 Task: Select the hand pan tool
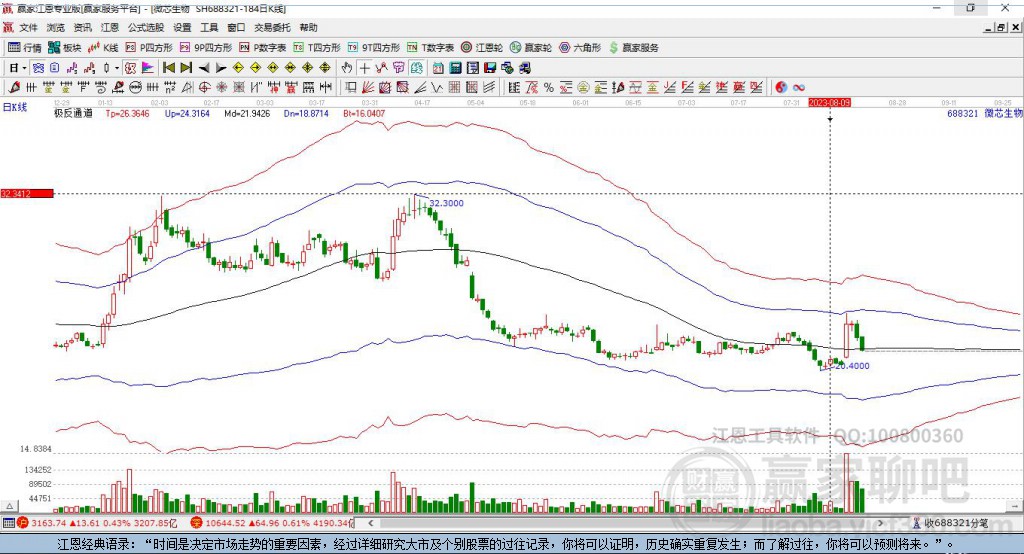tap(347, 68)
